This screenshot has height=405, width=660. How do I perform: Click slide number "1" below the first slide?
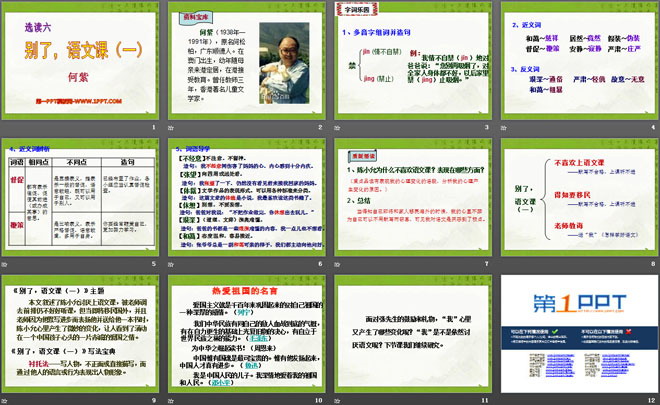(x=154, y=127)
